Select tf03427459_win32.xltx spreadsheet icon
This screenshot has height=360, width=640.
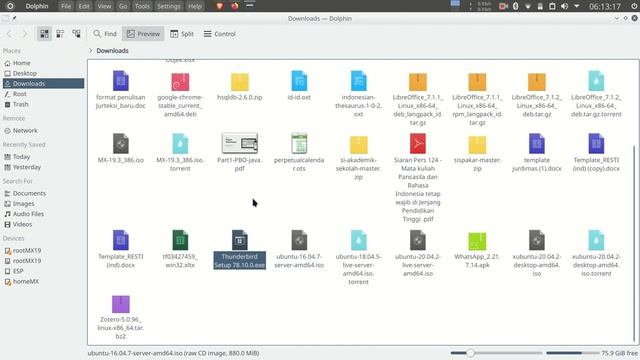tap(180, 240)
